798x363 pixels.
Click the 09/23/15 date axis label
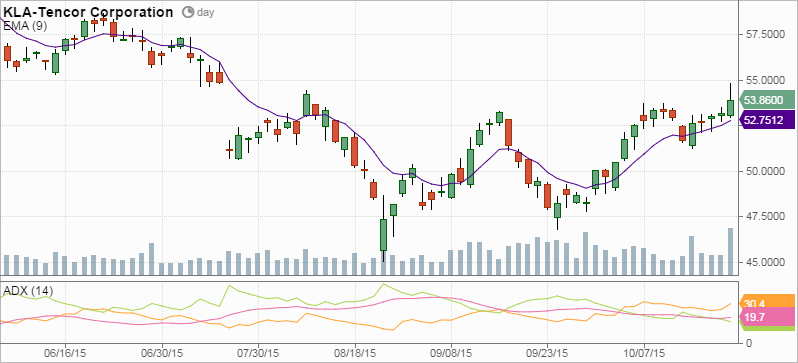click(548, 352)
